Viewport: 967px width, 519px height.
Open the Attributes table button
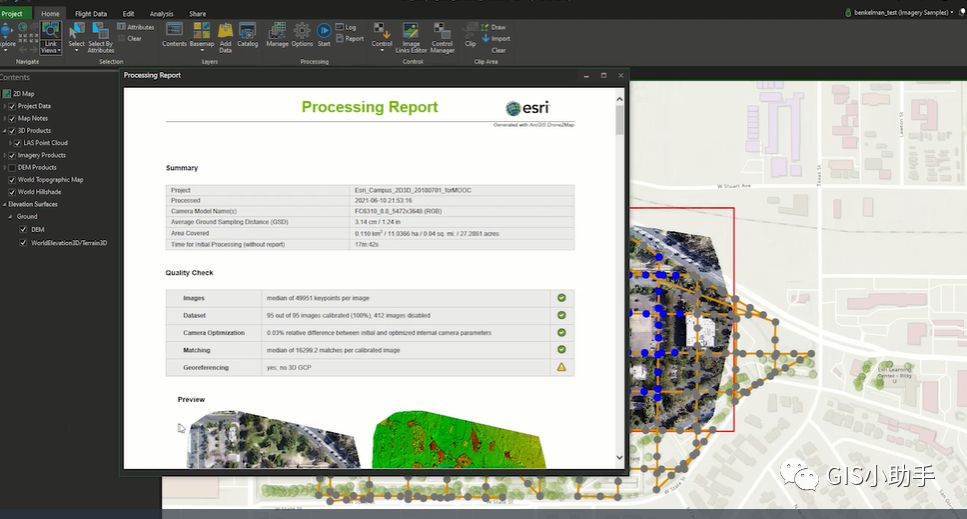[136, 27]
